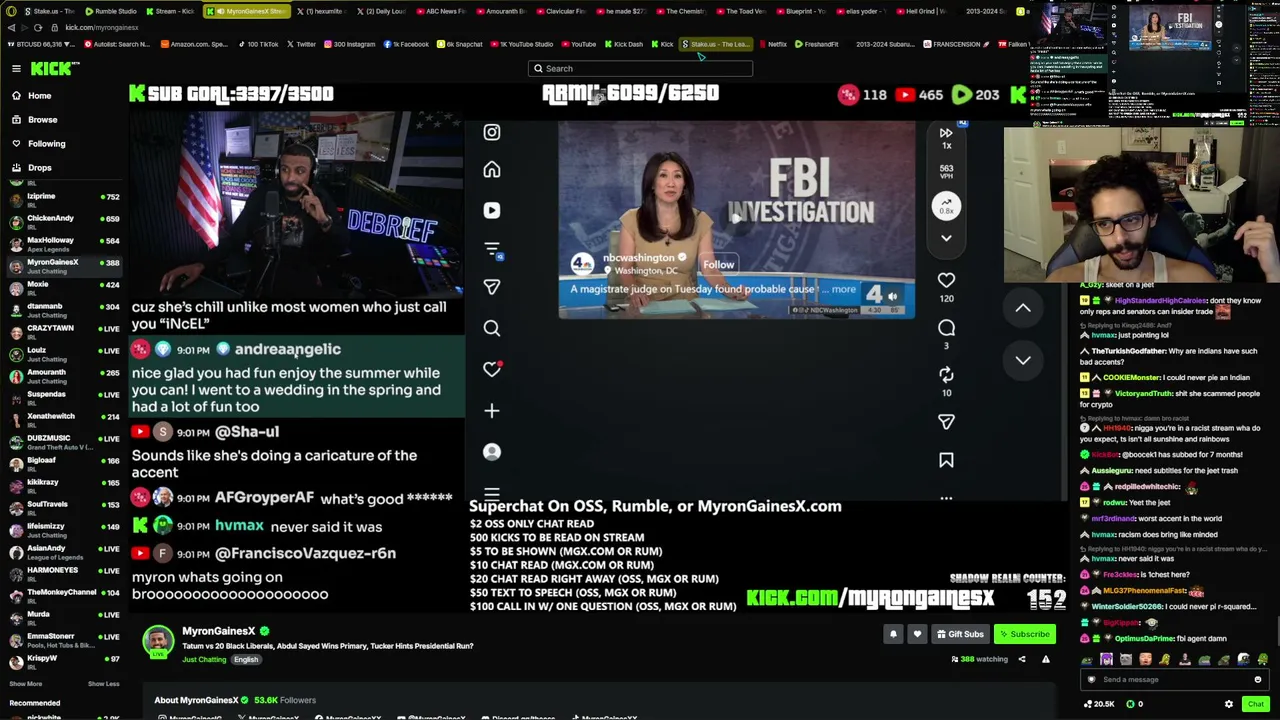The image size is (1280, 720).
Task: Expand the speed pill's down chevron
Action: tap(946, 239)
